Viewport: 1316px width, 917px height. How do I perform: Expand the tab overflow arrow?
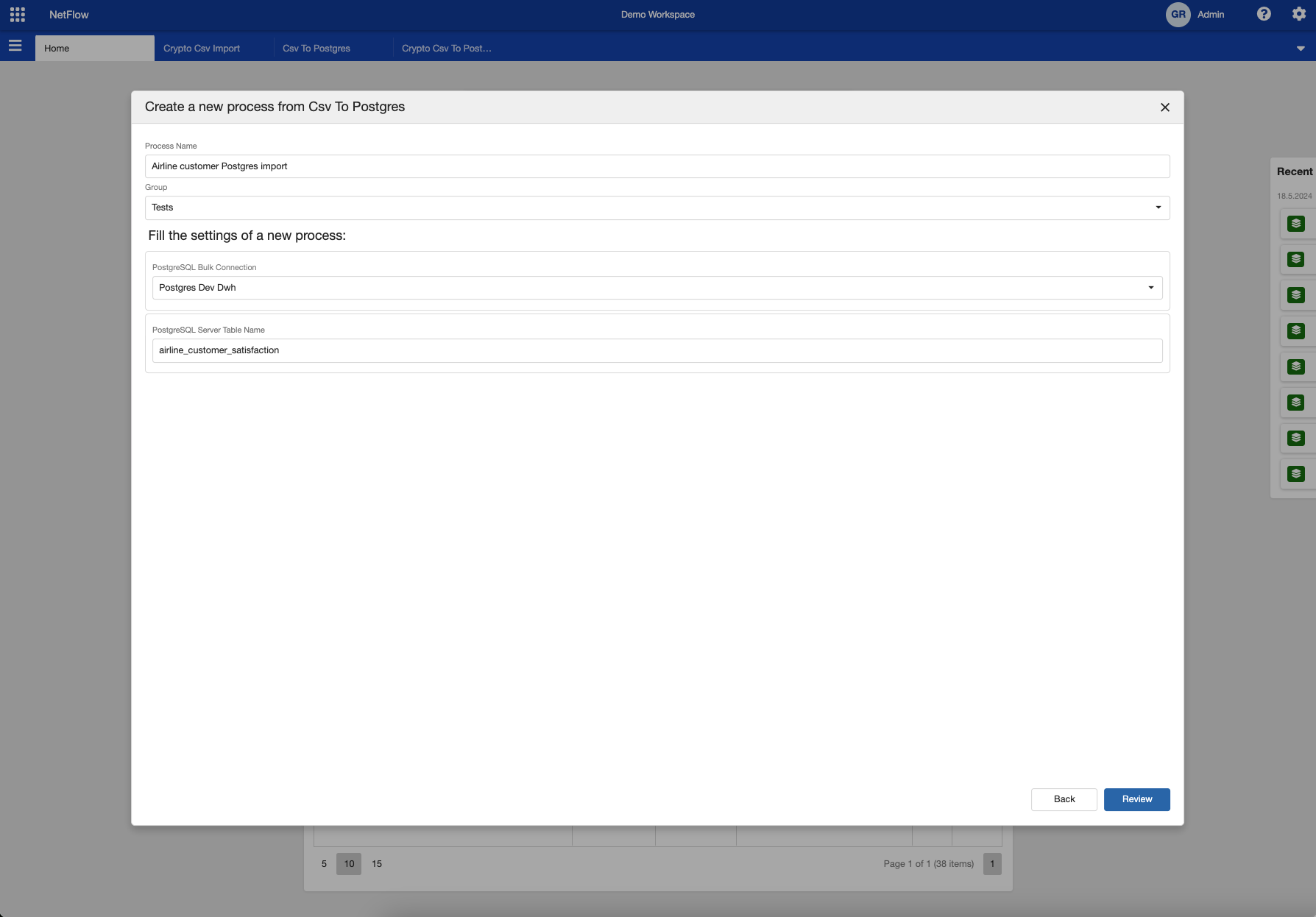click(x=1300, y=49)
